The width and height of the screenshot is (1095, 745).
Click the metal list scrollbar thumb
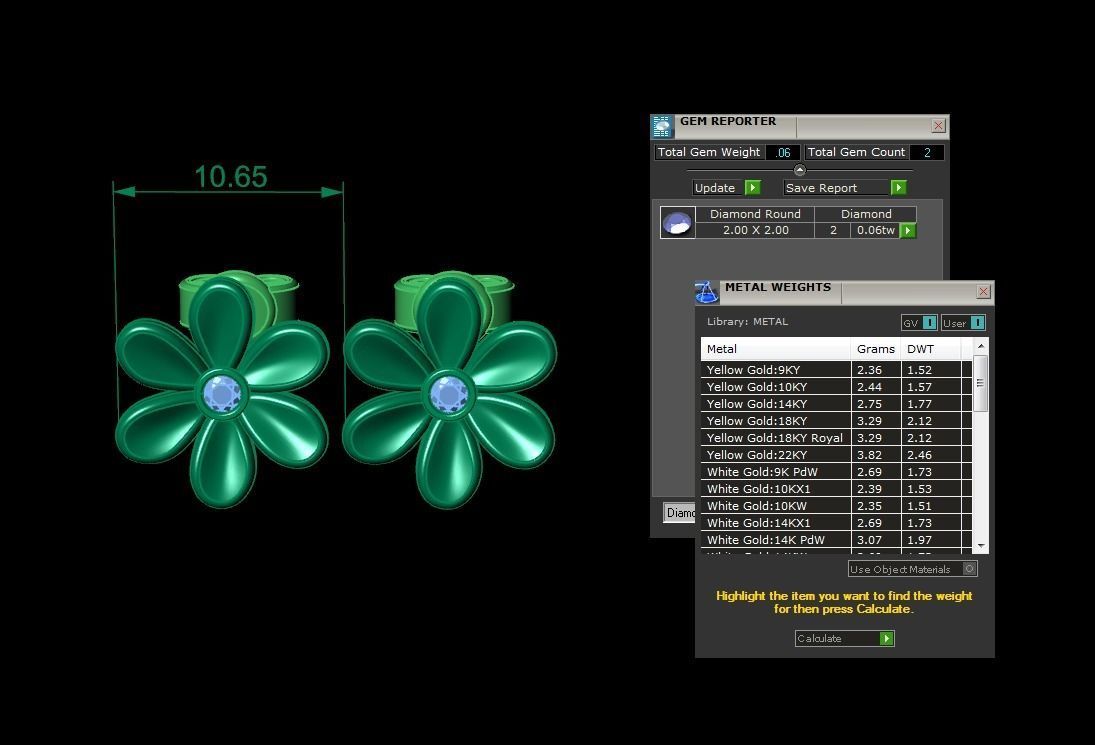click(980, 383)
